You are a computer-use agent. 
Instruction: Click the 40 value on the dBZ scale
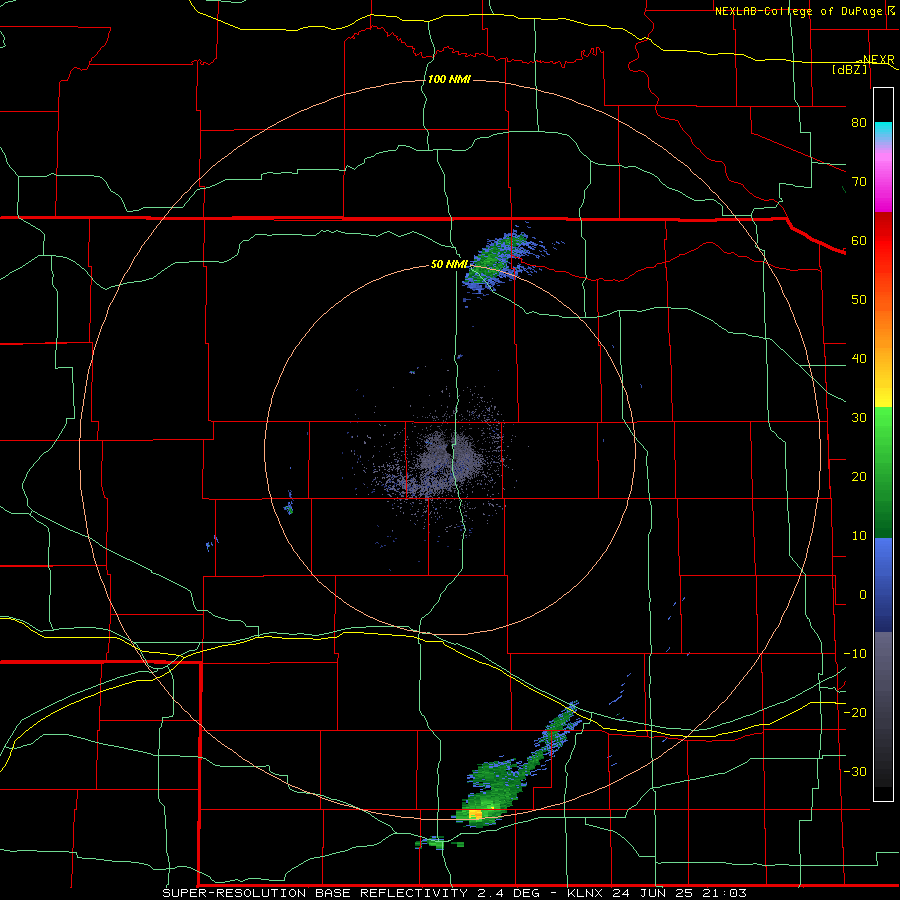[859, 359]
